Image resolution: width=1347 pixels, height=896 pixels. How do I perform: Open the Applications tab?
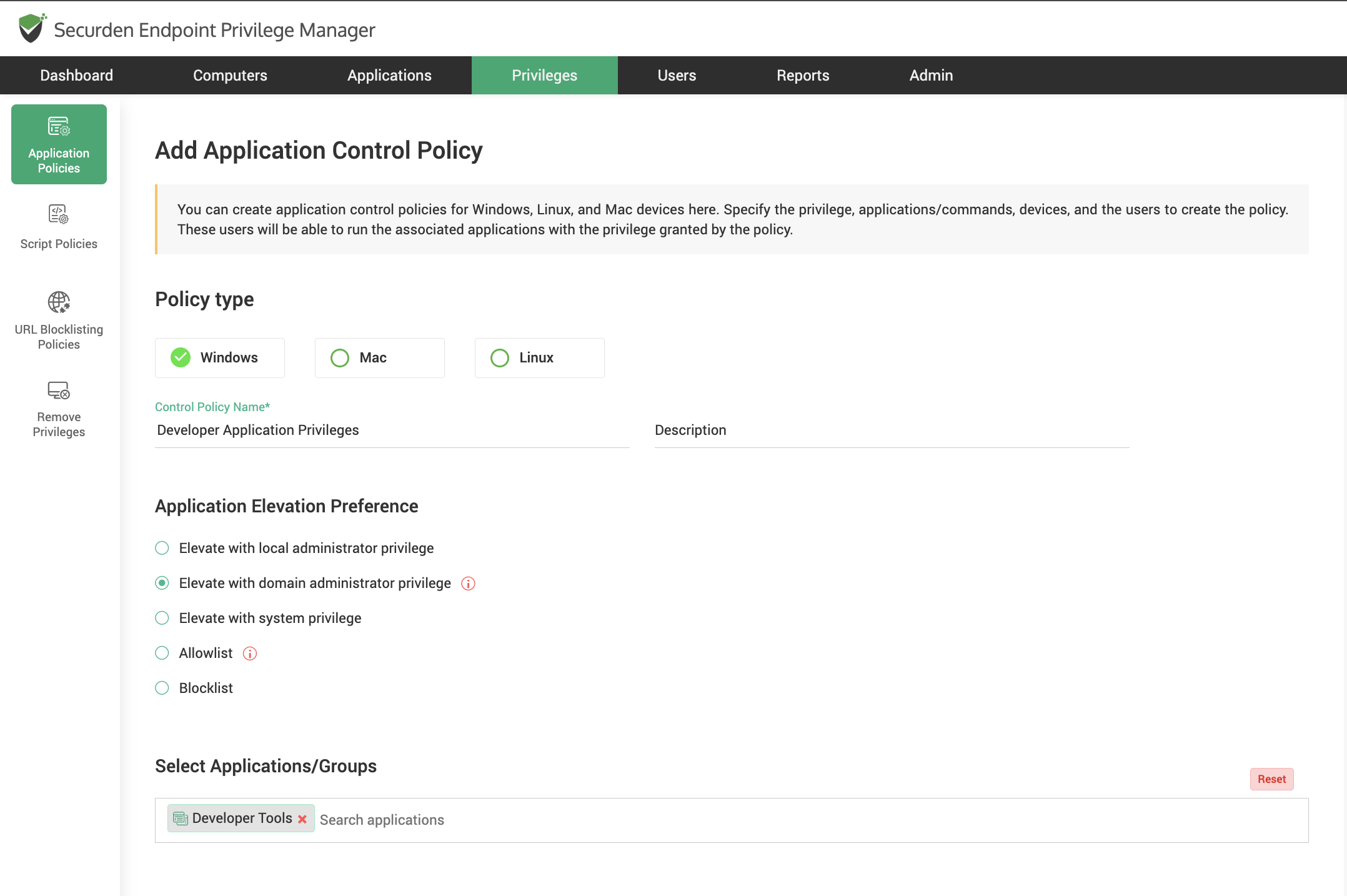coord(389,76)
